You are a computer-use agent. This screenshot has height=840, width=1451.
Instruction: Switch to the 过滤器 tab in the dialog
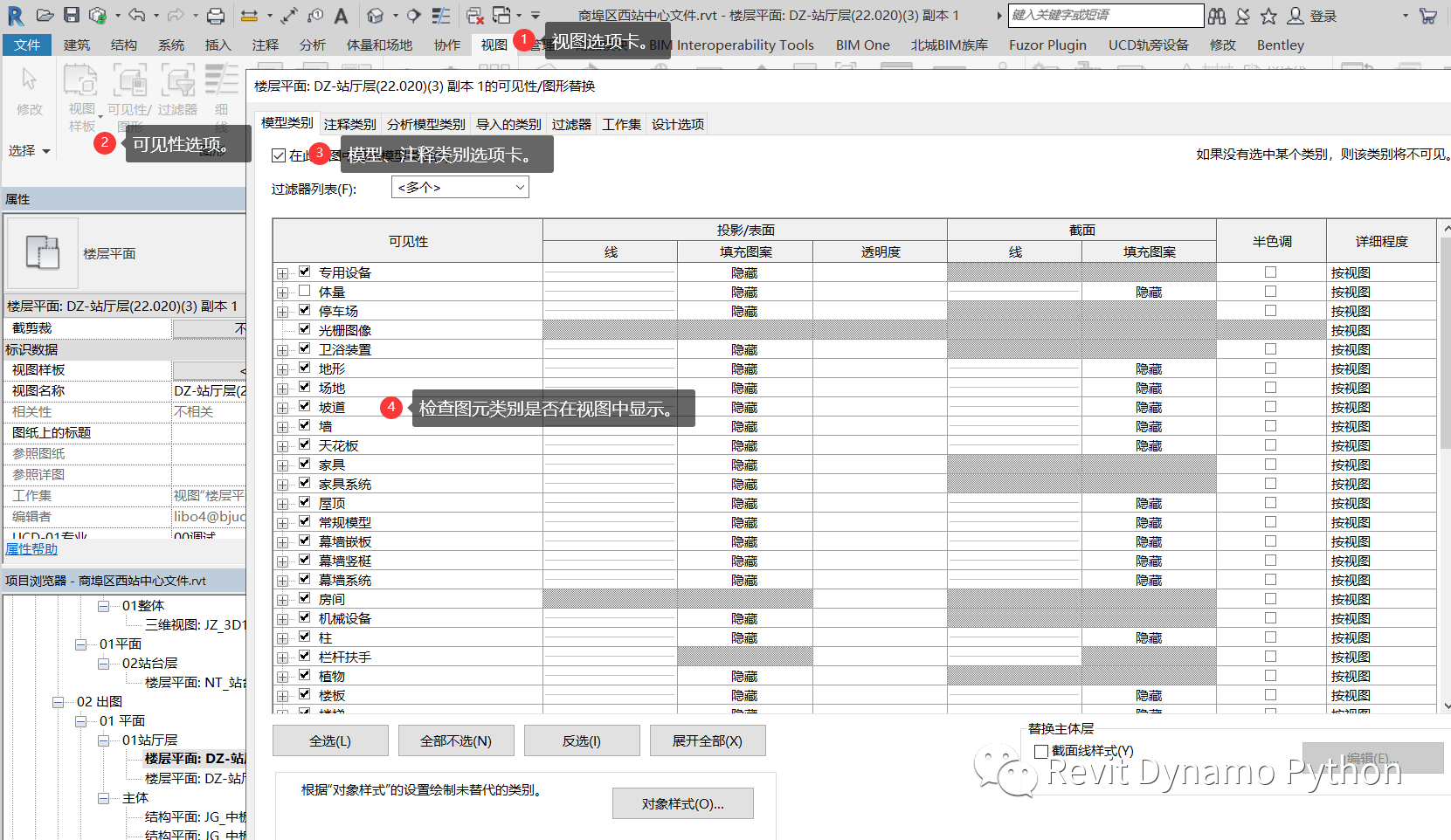coord(571,124)
